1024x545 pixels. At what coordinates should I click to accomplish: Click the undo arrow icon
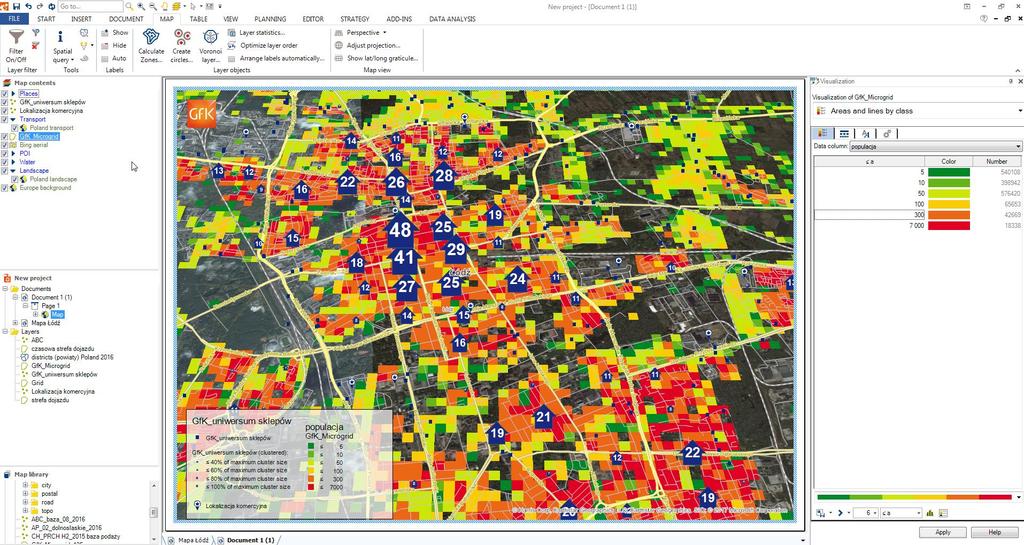pos(29,7)
